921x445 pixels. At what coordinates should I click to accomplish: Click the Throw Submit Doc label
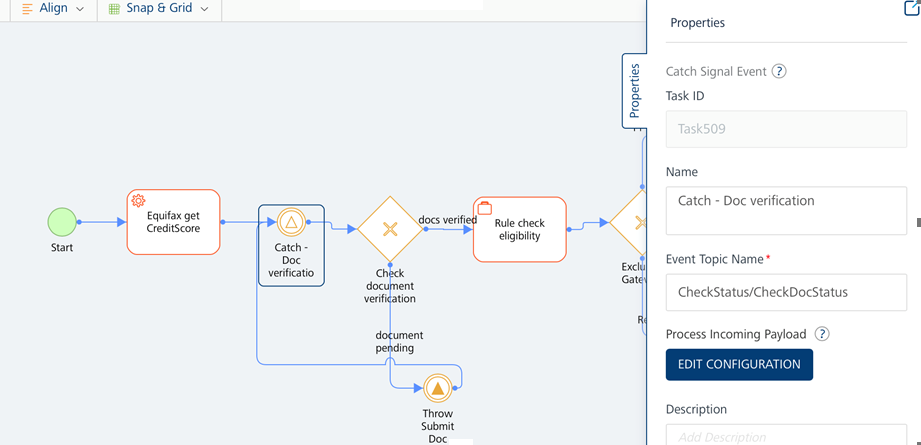coord(438,426)
